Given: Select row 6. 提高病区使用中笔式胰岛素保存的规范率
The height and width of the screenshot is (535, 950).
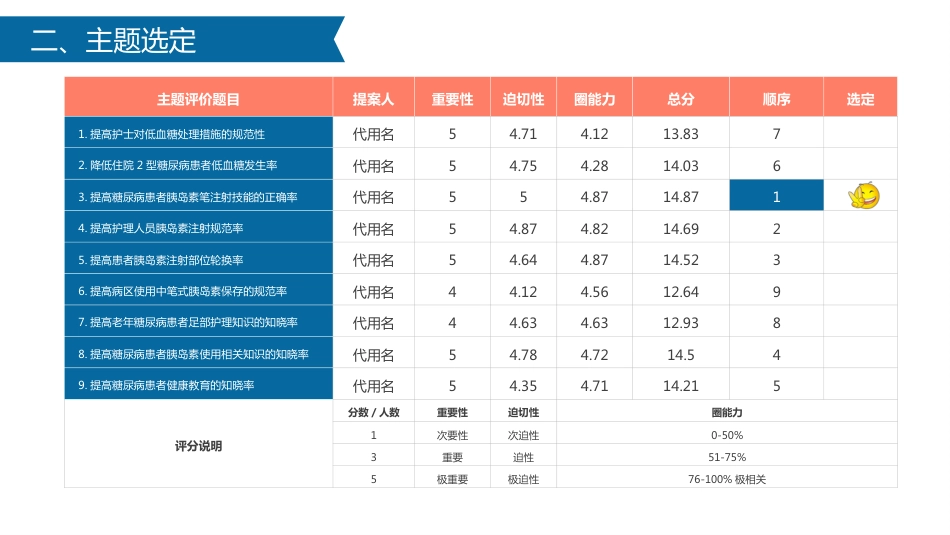Looking at the screenshot, I should [x=199, y=291].
